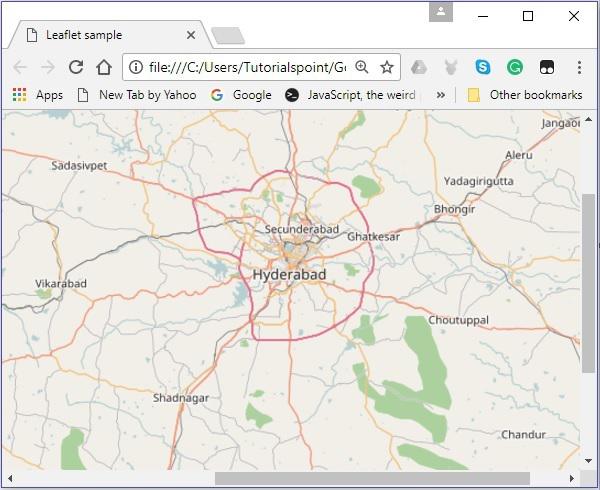600x490 pixels.
Task: Click the Sadasivpet map label
Action: 79,166
